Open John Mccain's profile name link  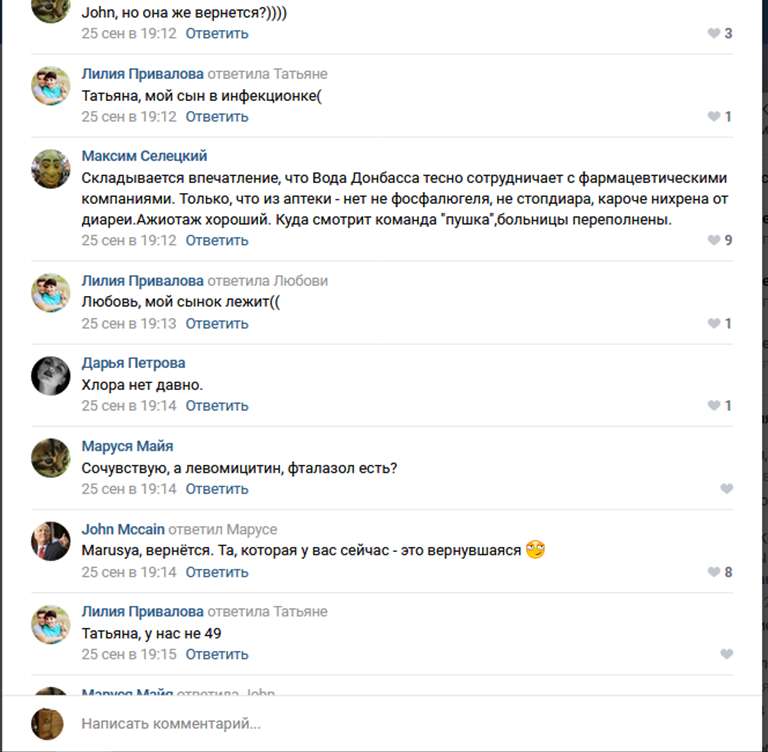pyautogui.click(x=122, y=529)
